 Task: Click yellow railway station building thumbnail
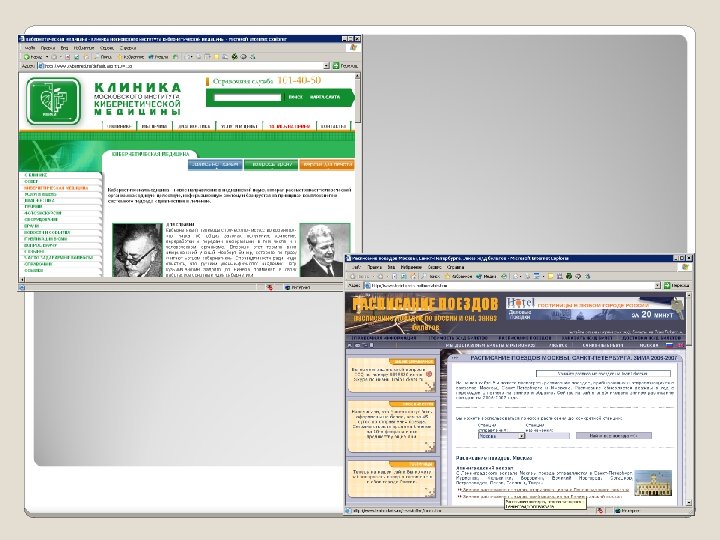point(653,483)
